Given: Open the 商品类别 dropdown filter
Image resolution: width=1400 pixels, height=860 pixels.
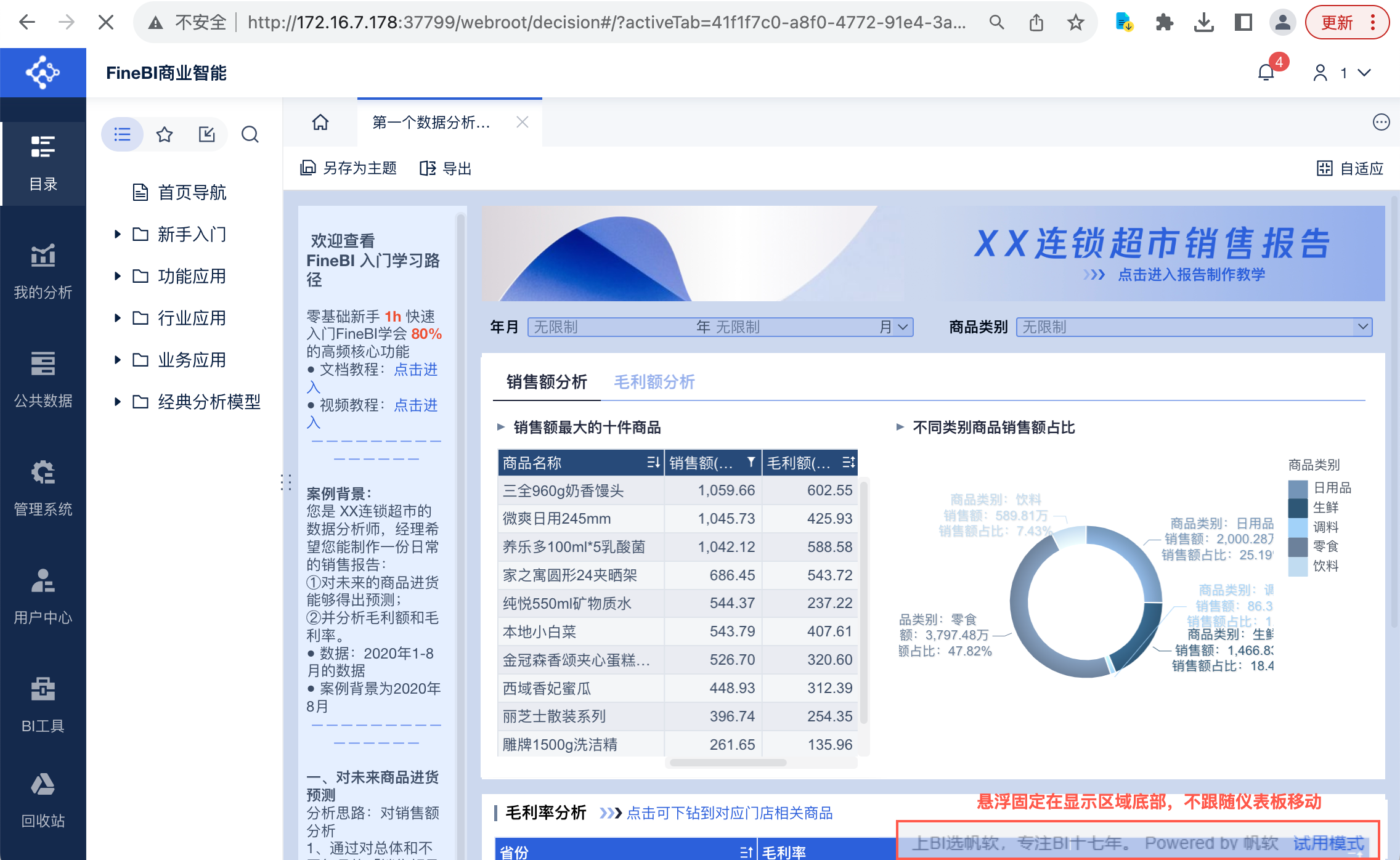Looking at the screenshot, I should tap(1362, 327).
